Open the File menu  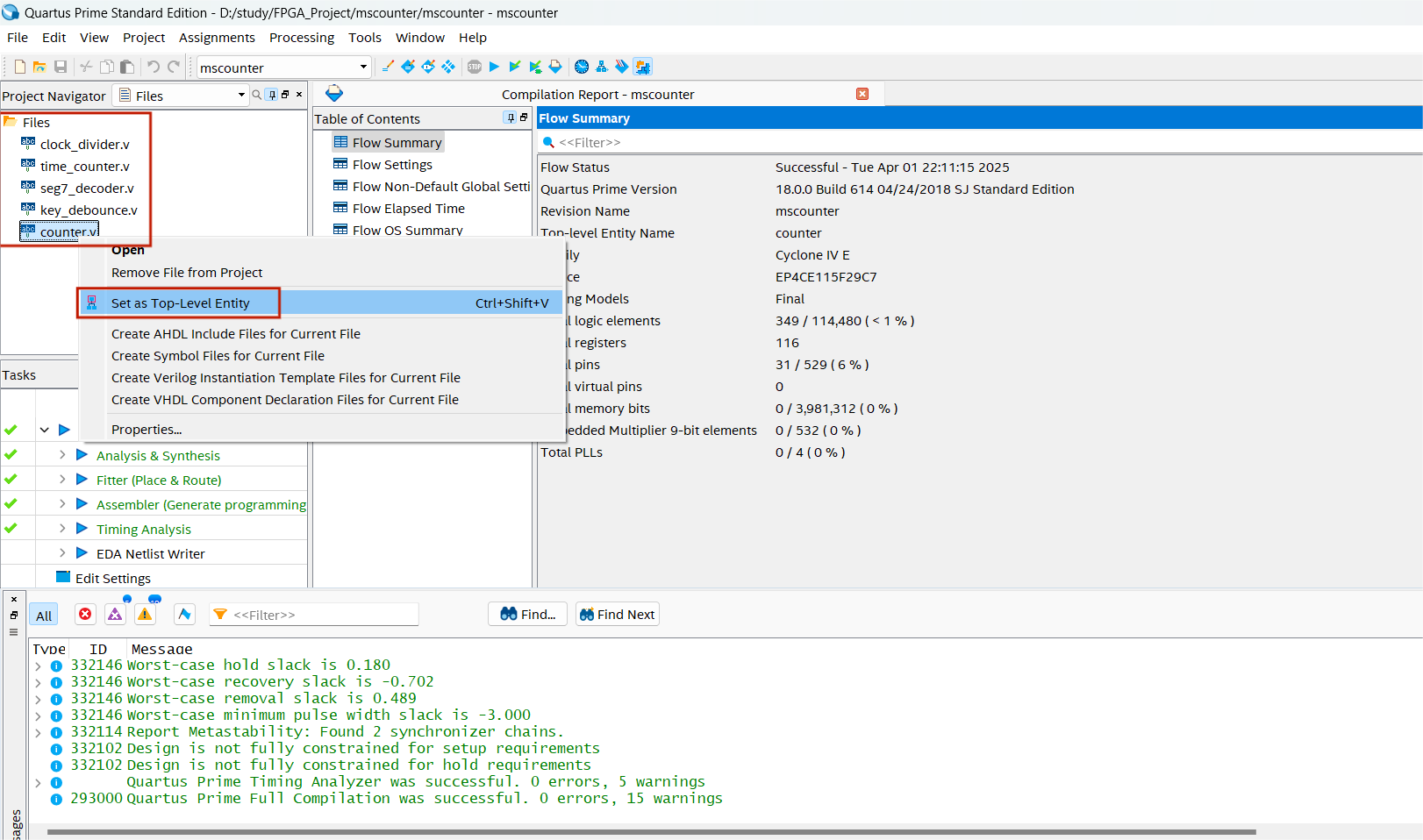18,38
